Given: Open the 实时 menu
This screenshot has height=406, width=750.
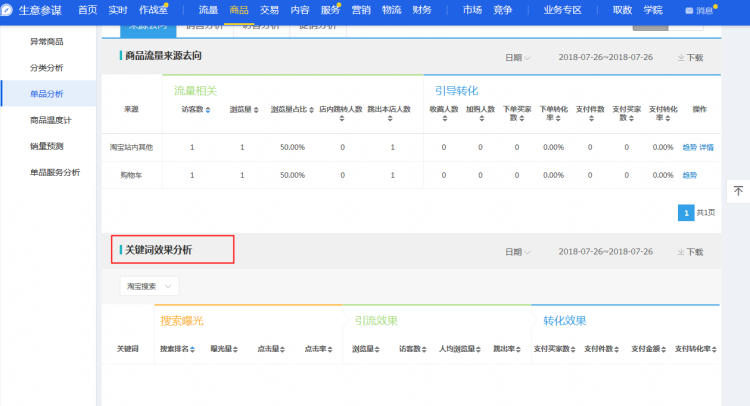Looking at the screenshot, I should (x=118, y=10).
